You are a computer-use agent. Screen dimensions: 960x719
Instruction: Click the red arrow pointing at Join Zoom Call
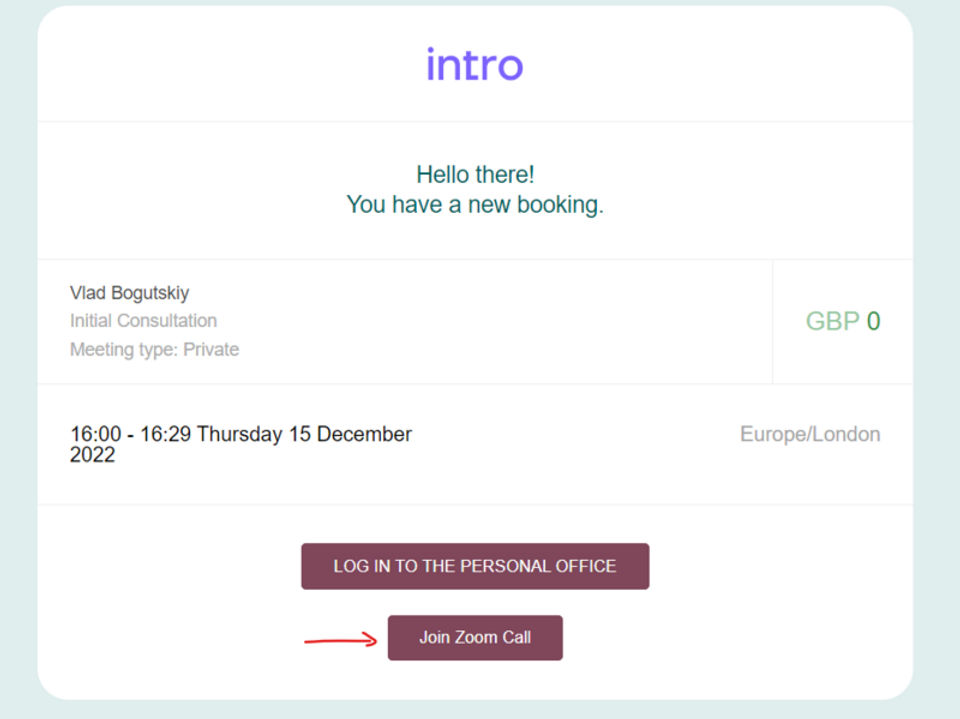tap(341, 640)
